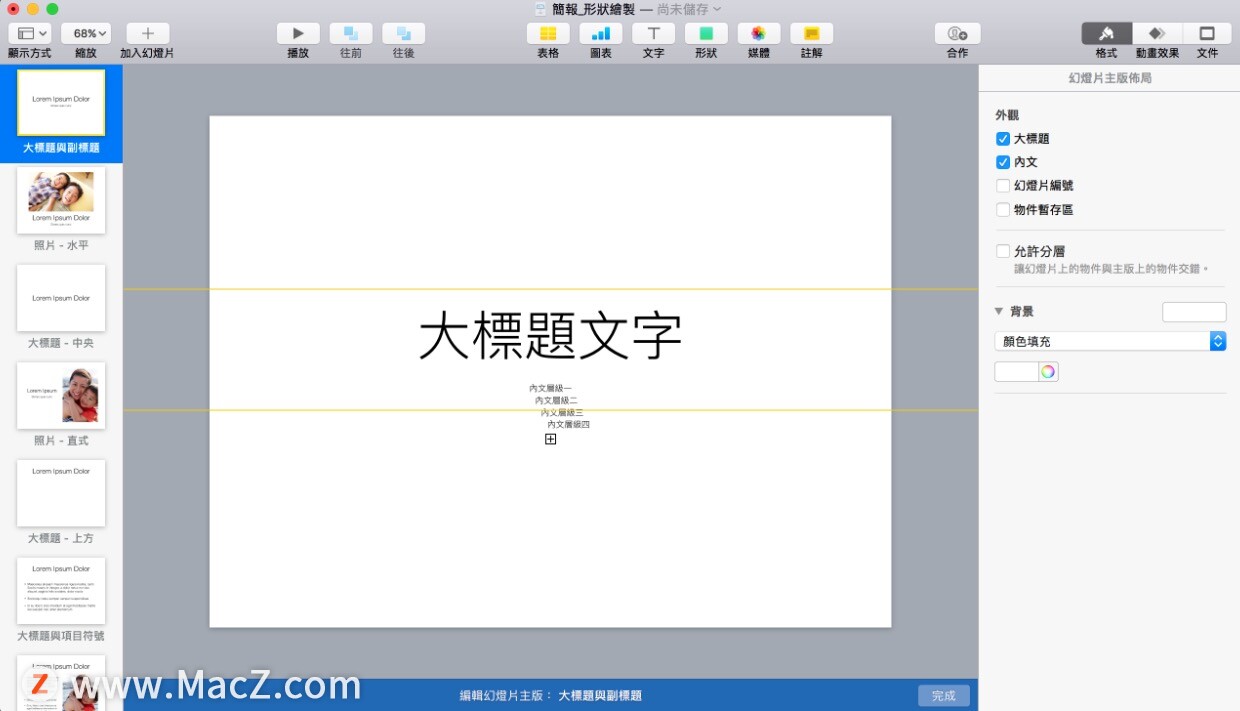Select the 大標題 - 中央 master thumbnail

(61, 298)
